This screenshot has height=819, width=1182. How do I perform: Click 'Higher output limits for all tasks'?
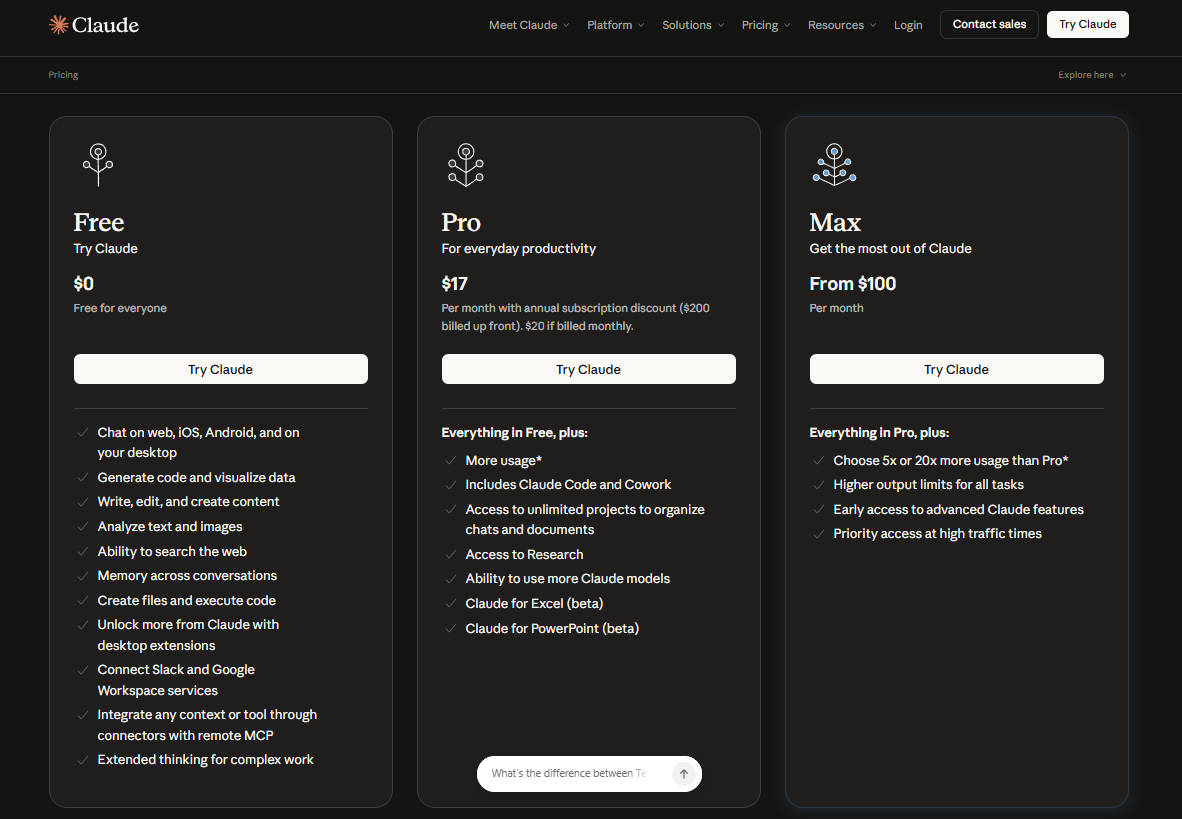928,484
